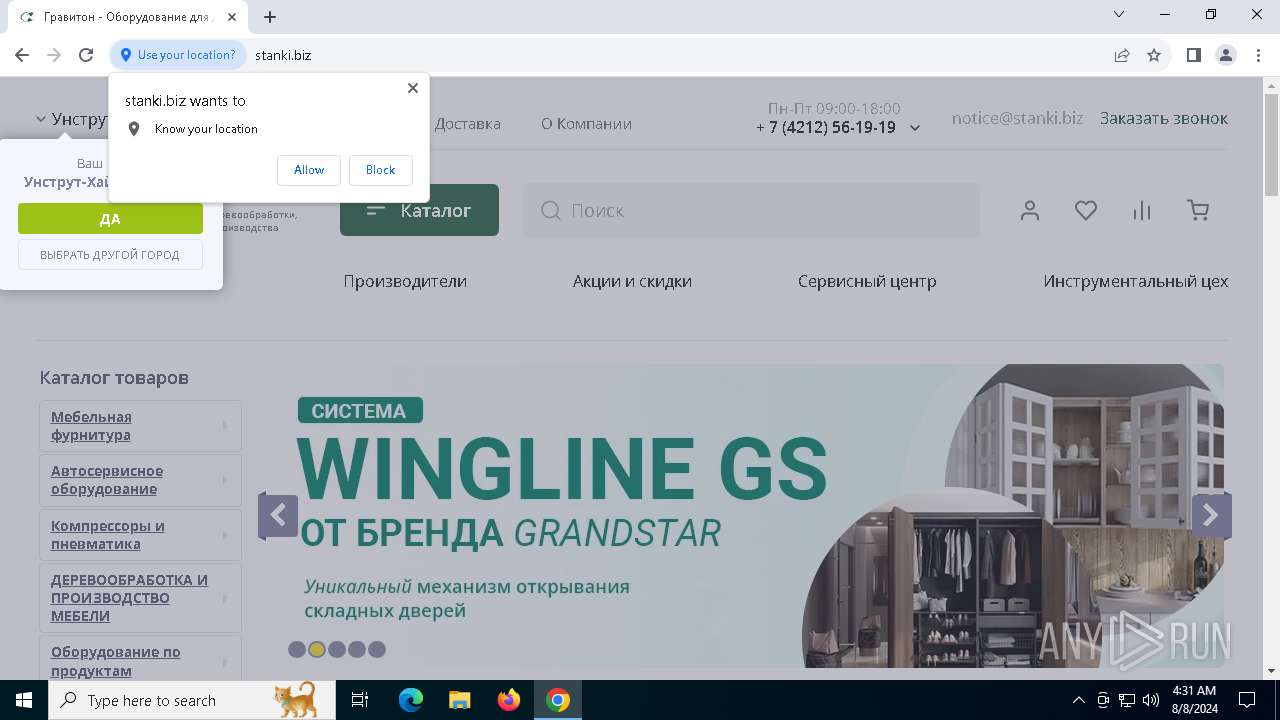The image size is (1280, 720).
Task: Block location access for stanki.biz
Action: coord(380,170)
